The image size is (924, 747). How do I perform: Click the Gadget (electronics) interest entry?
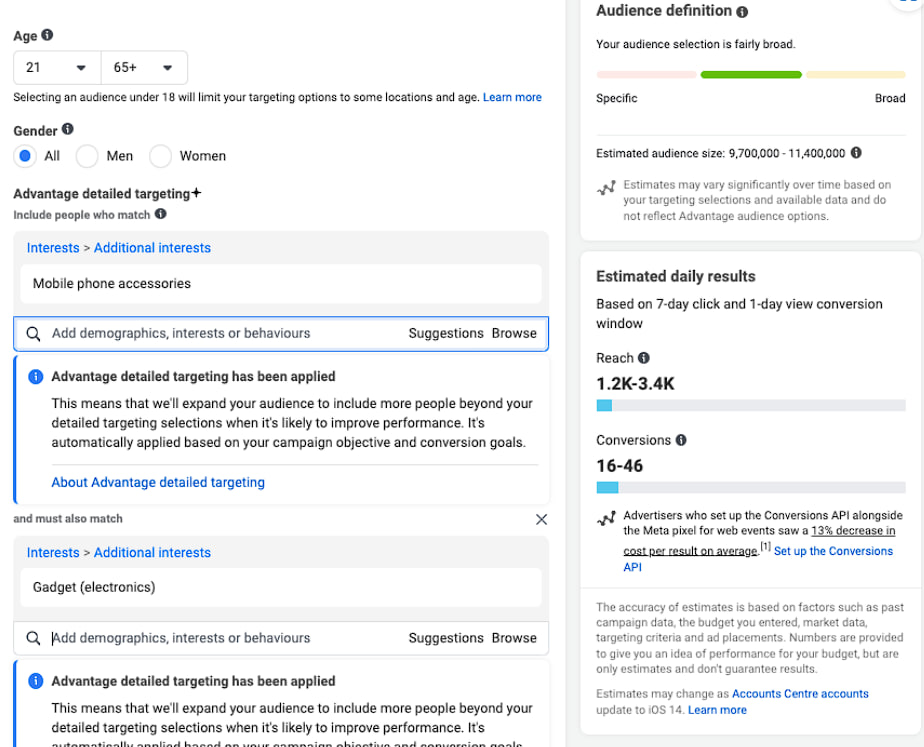280,587
